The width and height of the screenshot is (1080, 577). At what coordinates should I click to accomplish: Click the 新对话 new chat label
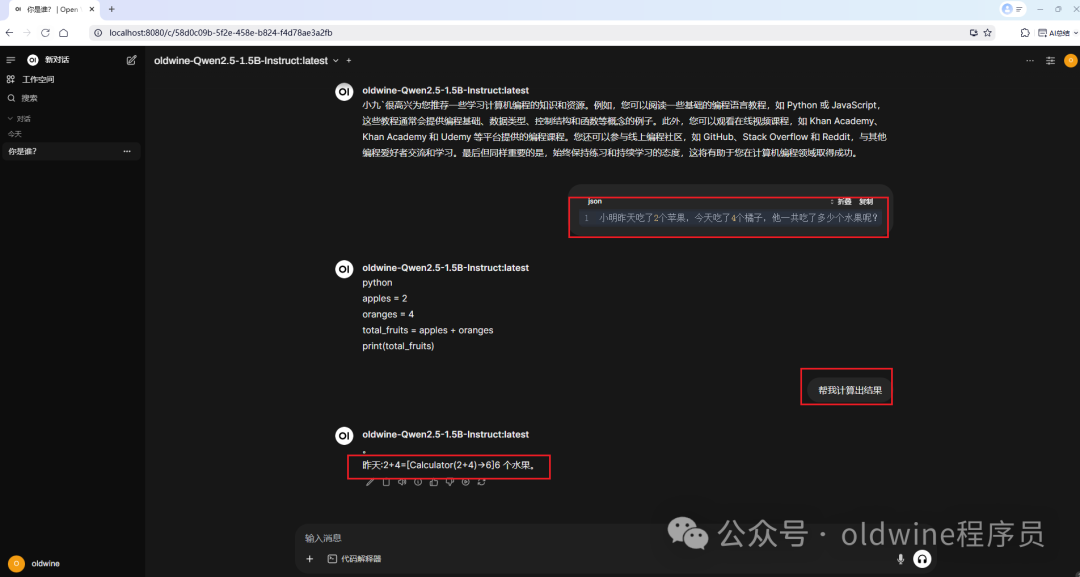tap(56, 60)
